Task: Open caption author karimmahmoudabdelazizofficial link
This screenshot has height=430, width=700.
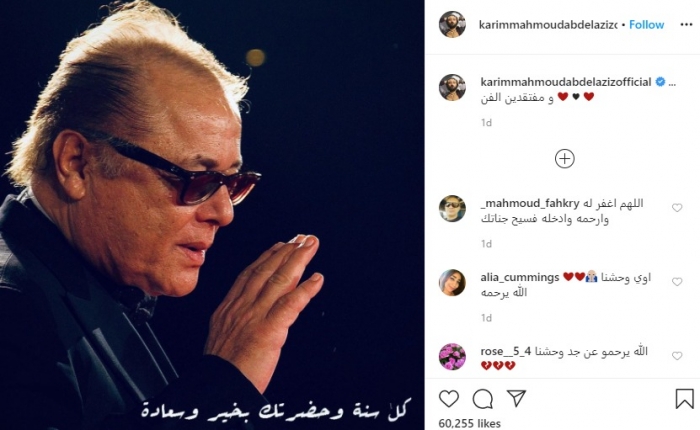Action: (x=566, y=82)
